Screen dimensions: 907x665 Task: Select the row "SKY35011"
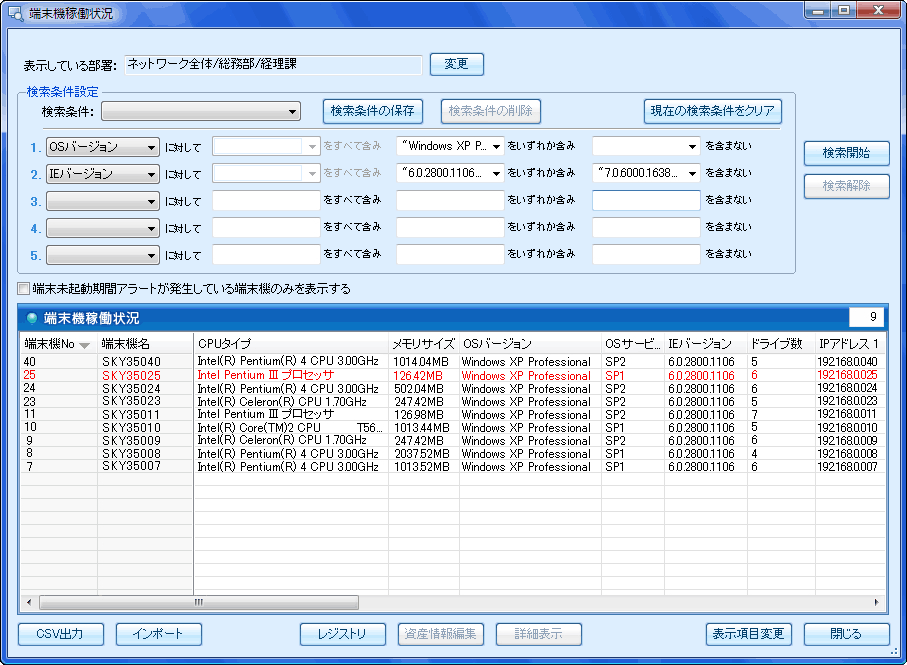452,415
